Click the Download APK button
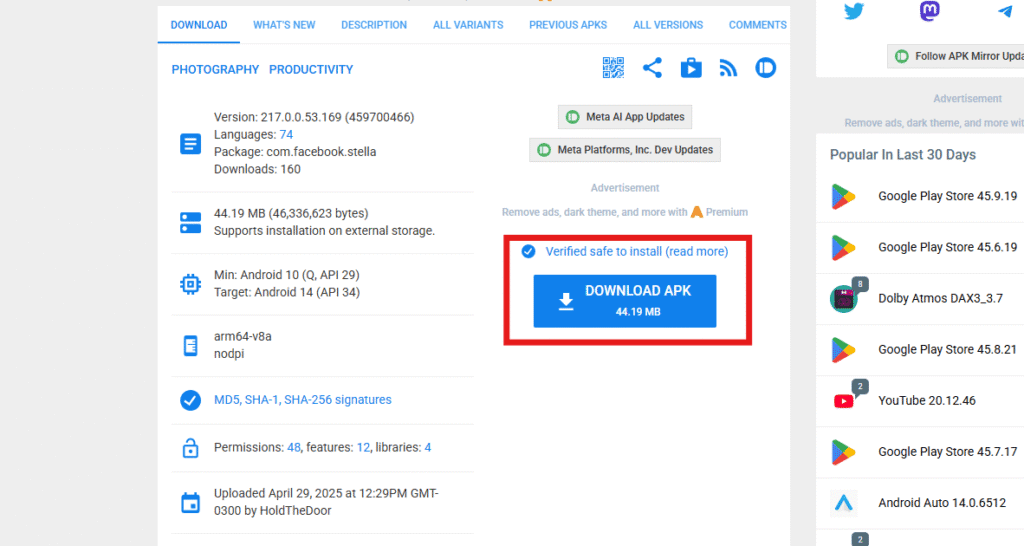Screen dimensions: 1024x546 [x=625, y=301]
